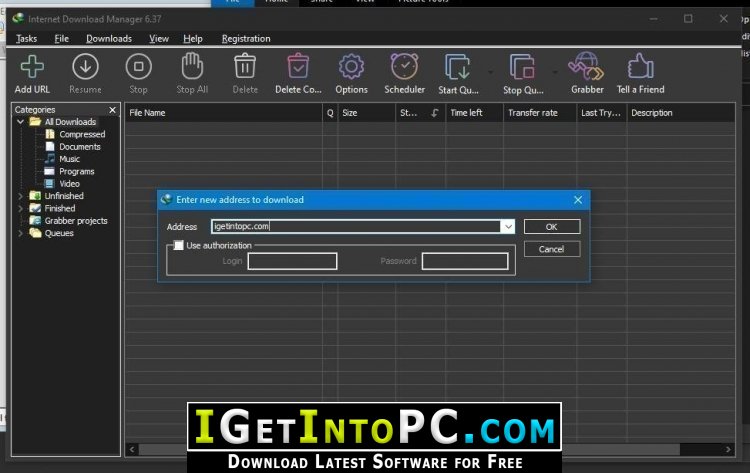The width and height of the screenshot is (750, 473).
Task: Click the Stop Queue icon
Action: 522,66
